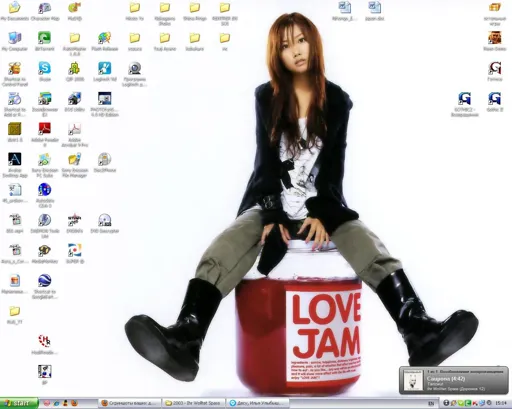Click the clock showing 15:04
This screenshot has width=512, height=409.
pos(500,403)
